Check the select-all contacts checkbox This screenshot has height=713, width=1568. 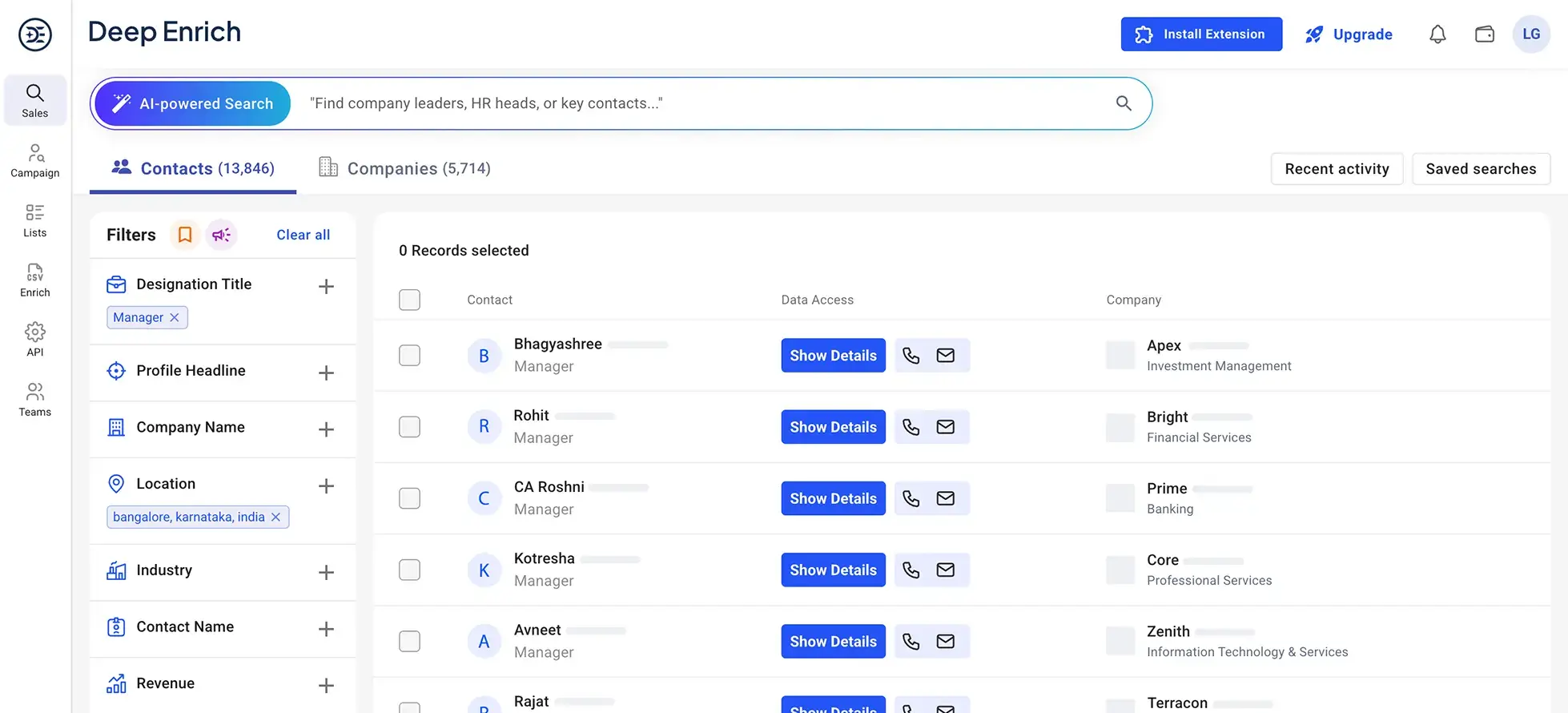click(409, 300)
